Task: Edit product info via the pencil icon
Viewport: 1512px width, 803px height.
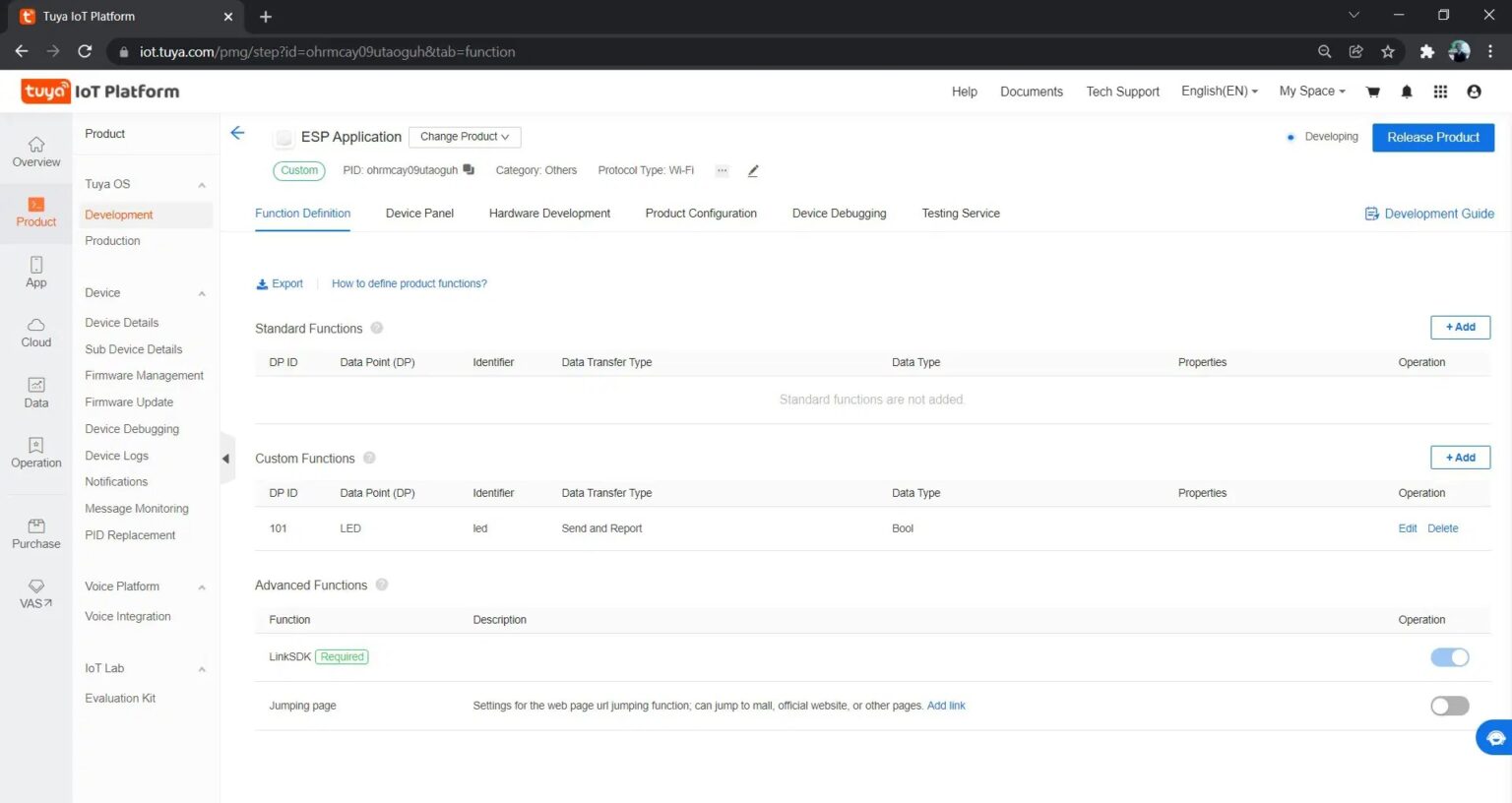Action: (x=752, y=170)
